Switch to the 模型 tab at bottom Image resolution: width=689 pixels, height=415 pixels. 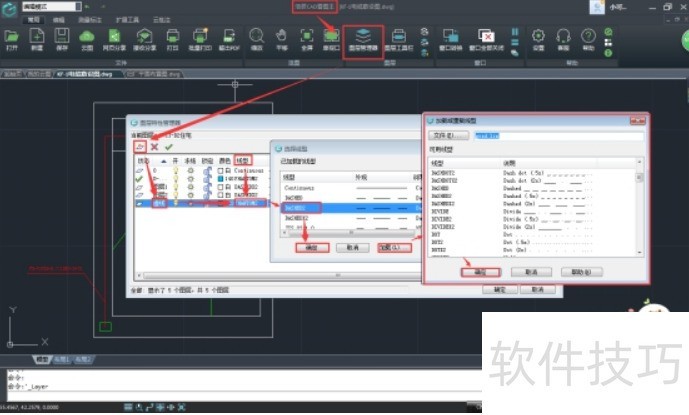42,358
